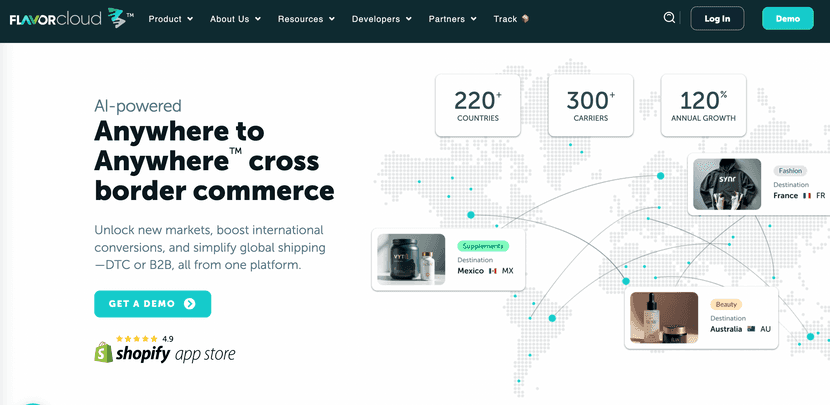This screenshot has width=830, height=405.
Task: Click the Mexico flag icon
Action: [x=492, y=271]
